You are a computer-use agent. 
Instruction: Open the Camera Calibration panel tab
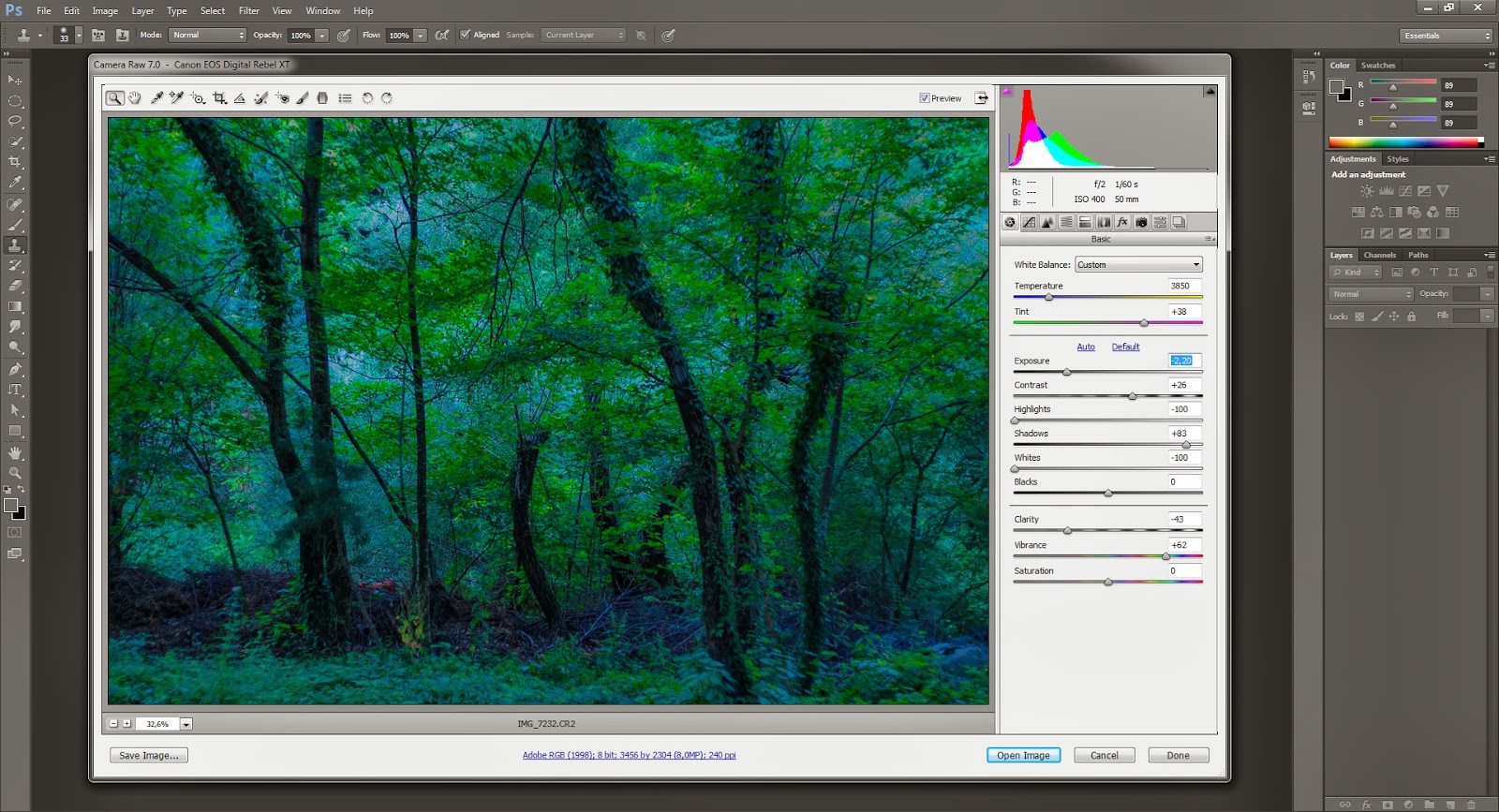[1141, 222]
